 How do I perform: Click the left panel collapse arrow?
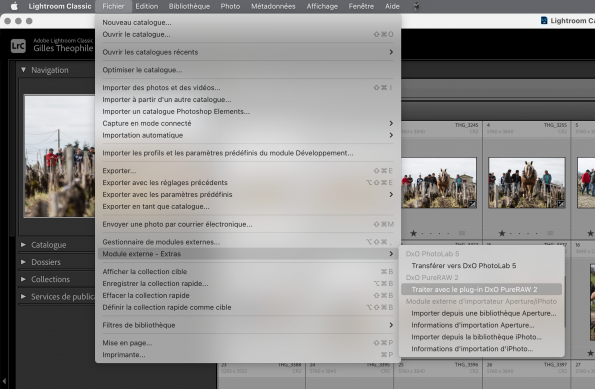point(4,381)
